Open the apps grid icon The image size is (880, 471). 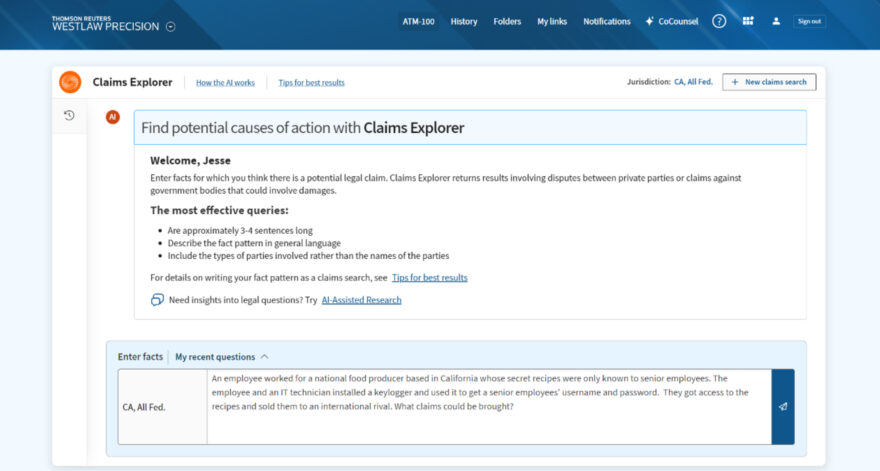pos(748,21)
